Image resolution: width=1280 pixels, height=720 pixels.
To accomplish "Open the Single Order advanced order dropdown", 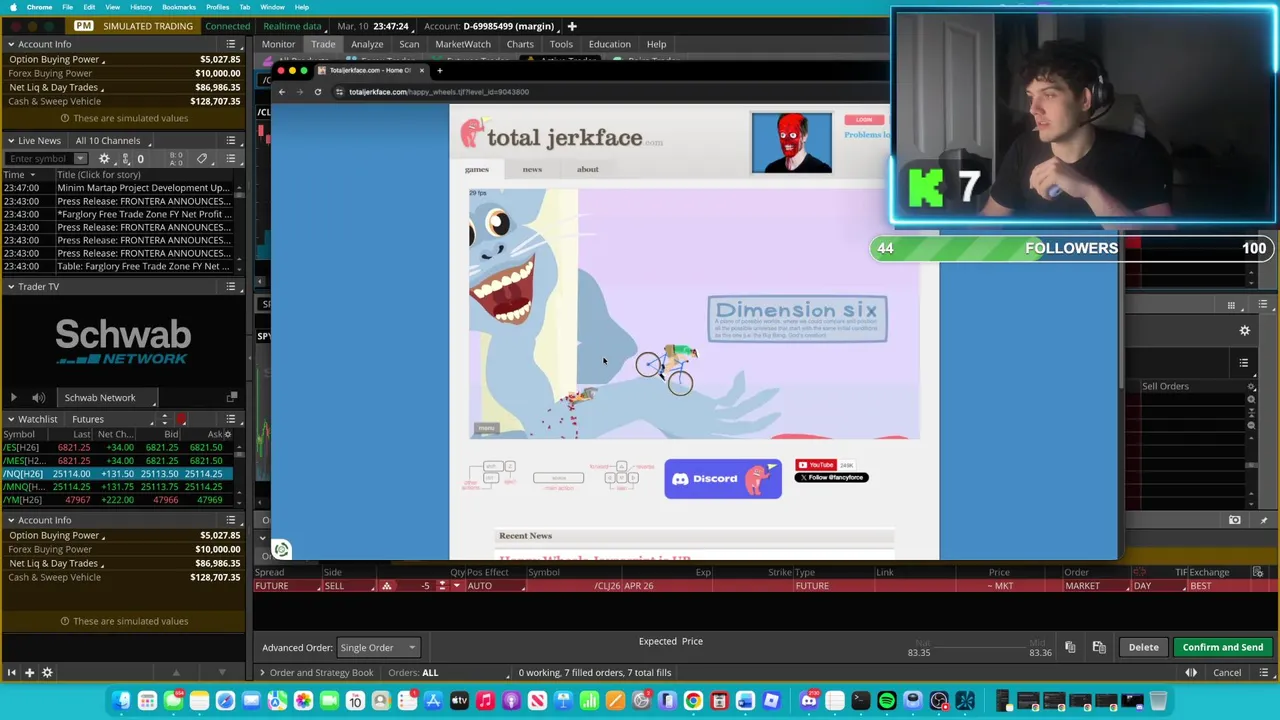I will 377,648.
